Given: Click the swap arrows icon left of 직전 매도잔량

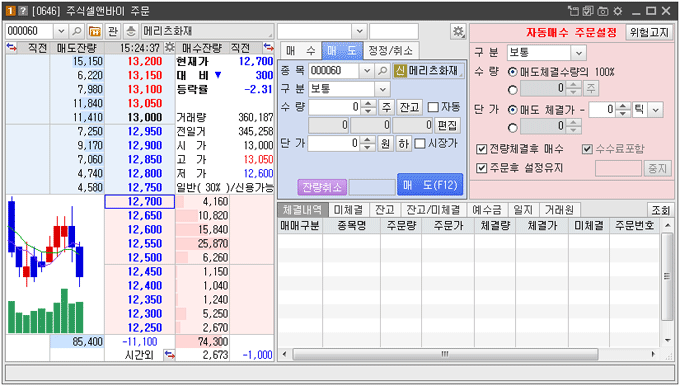Looking at the screenshot, I should (12, 47).
